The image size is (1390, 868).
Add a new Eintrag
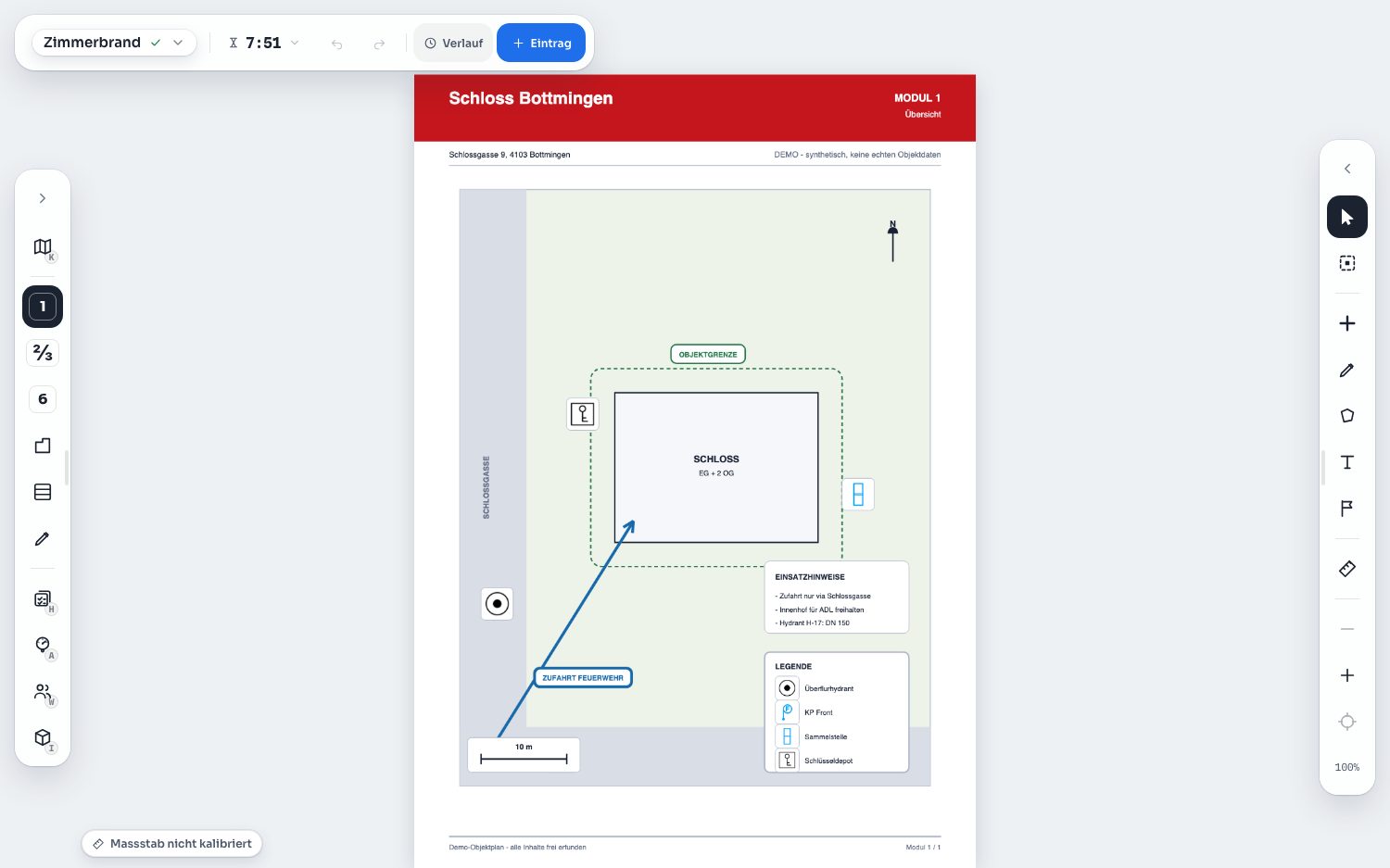tap(541, 44)
